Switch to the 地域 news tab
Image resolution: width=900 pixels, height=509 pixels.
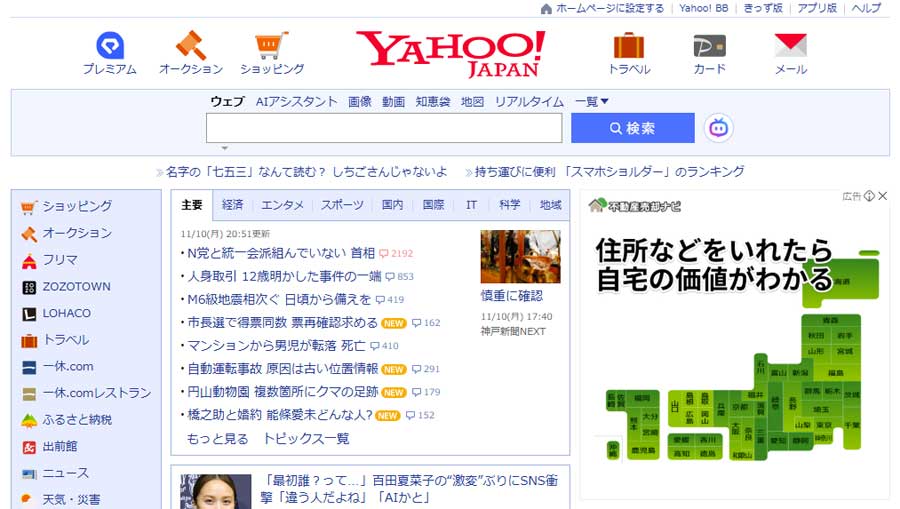[x=550, y=205]
